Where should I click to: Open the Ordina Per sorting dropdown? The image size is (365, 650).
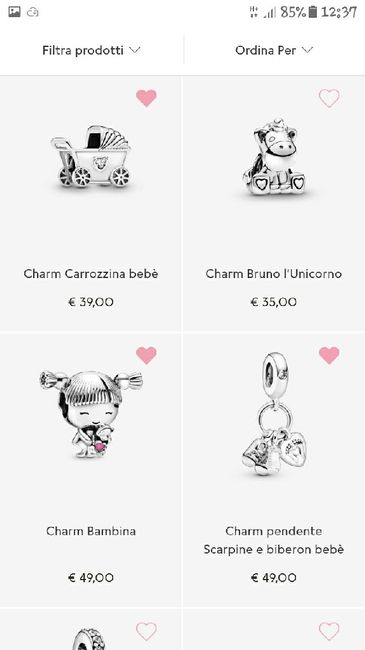point(274,50)
